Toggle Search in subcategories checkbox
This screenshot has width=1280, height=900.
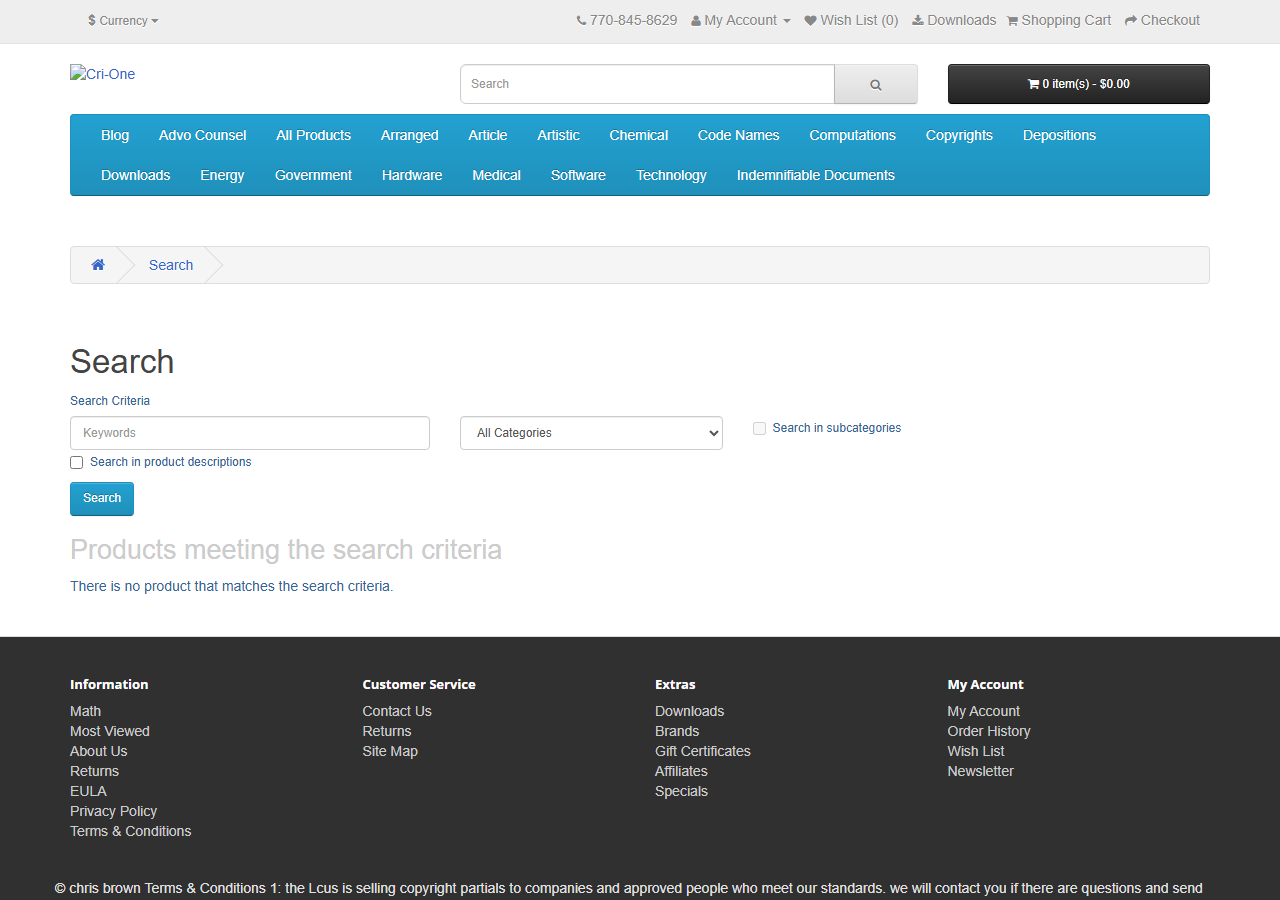click(x=760, y=428)
